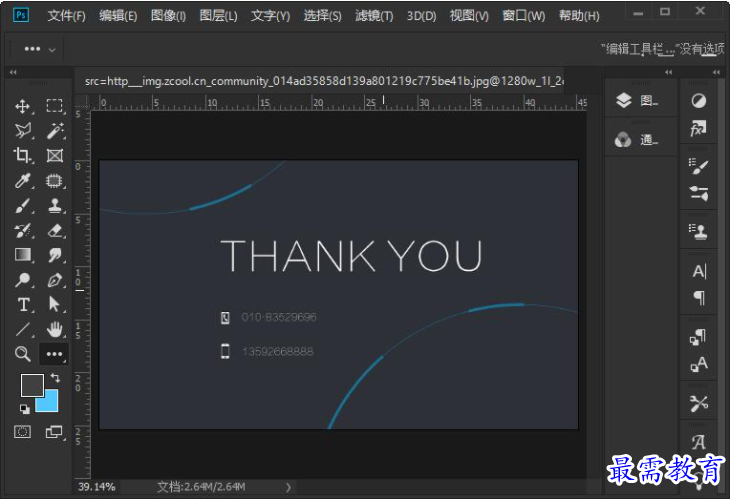Open the Channels panel button

click(637, 139)
